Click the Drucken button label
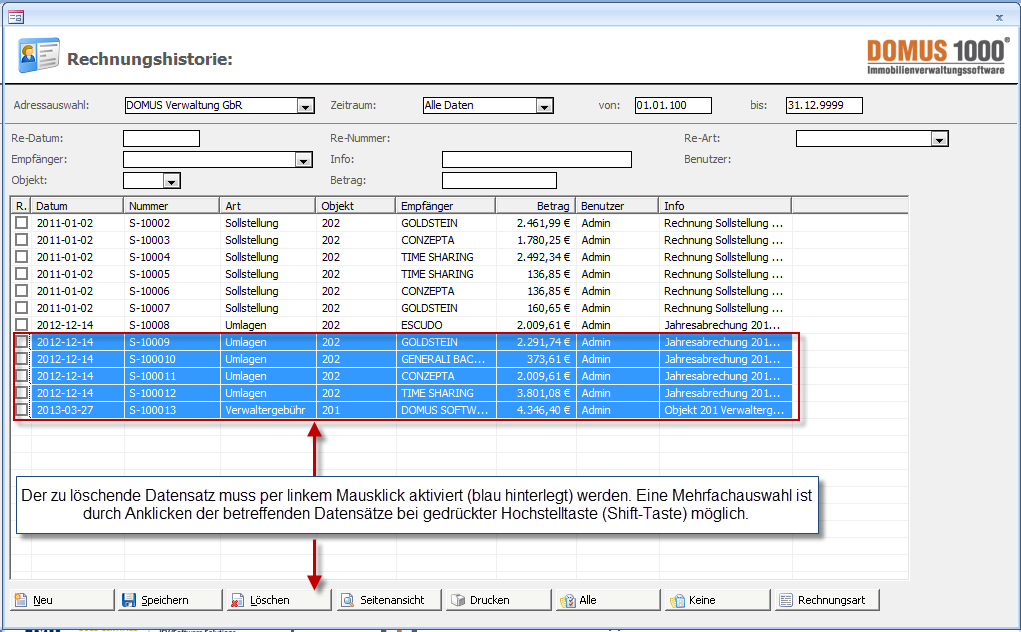 click(490, 600)
